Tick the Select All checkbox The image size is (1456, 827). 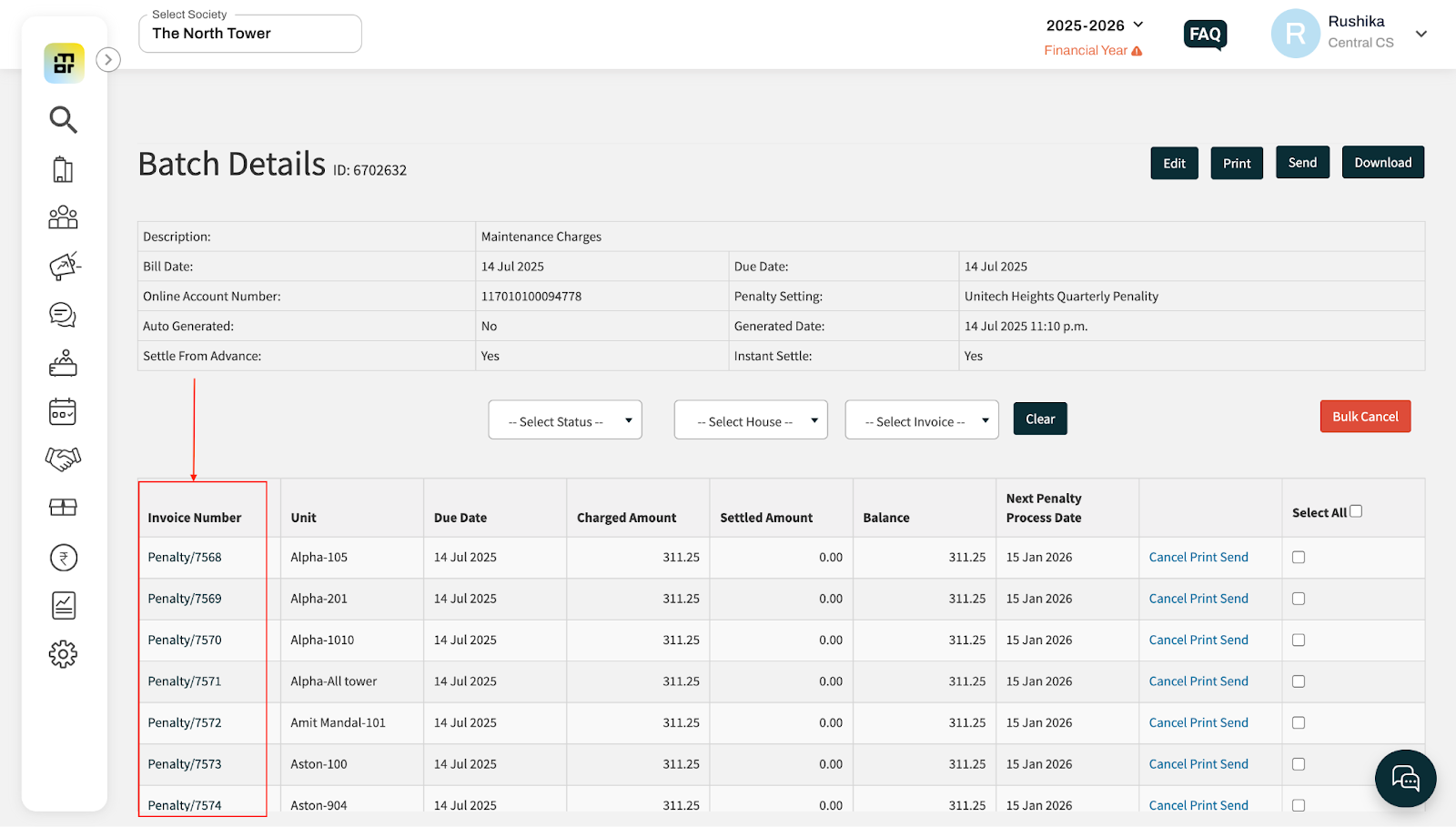point(1356,511)
